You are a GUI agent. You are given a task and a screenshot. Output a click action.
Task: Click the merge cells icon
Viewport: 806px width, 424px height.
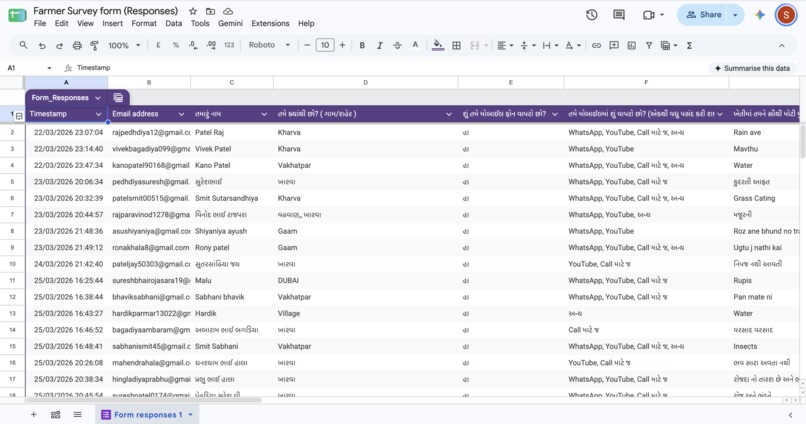[x=474, y=45]
